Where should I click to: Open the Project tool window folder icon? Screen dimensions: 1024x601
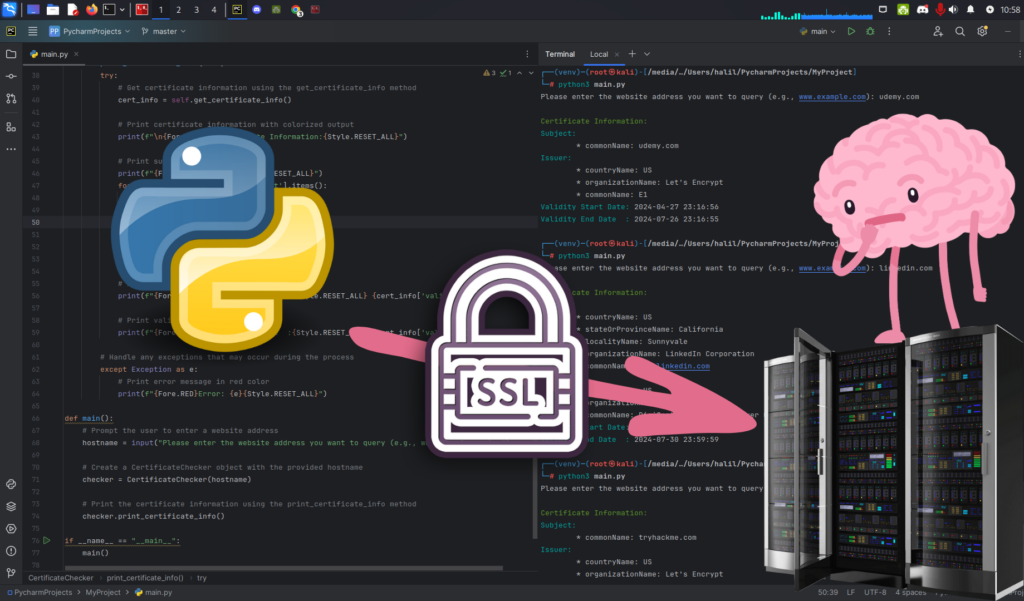(10, 57)
